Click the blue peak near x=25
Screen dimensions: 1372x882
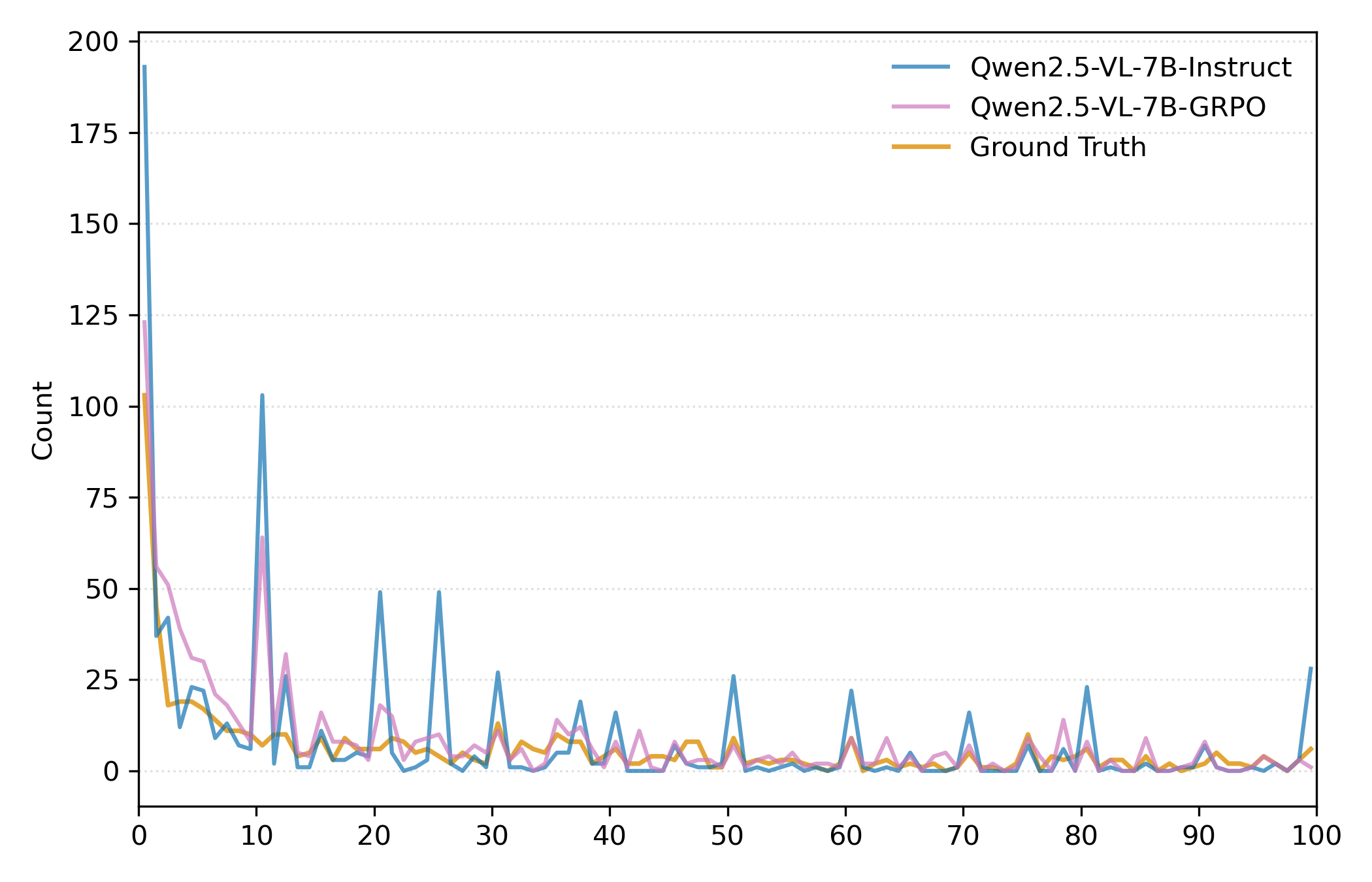click(x=438, y=593)
